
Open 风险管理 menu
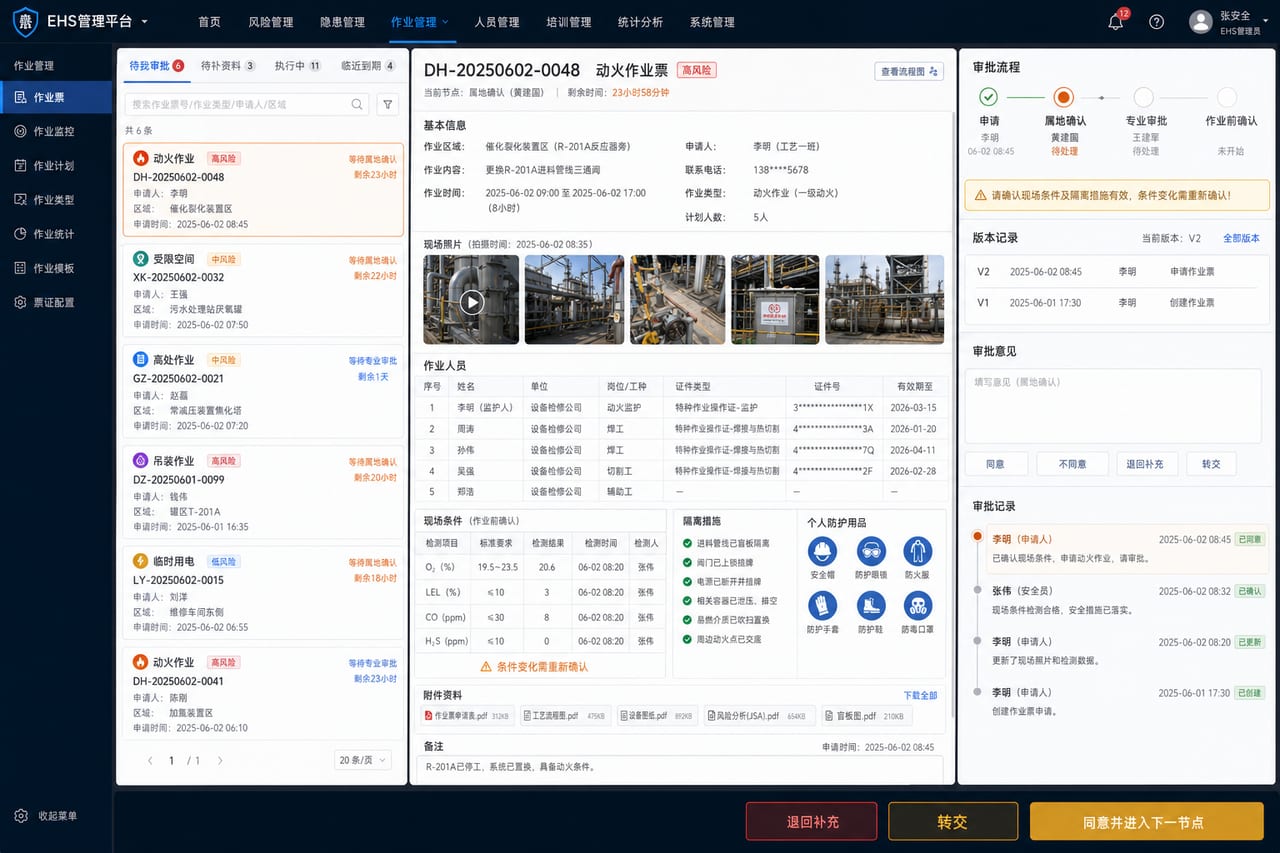(x=270, y=22)
